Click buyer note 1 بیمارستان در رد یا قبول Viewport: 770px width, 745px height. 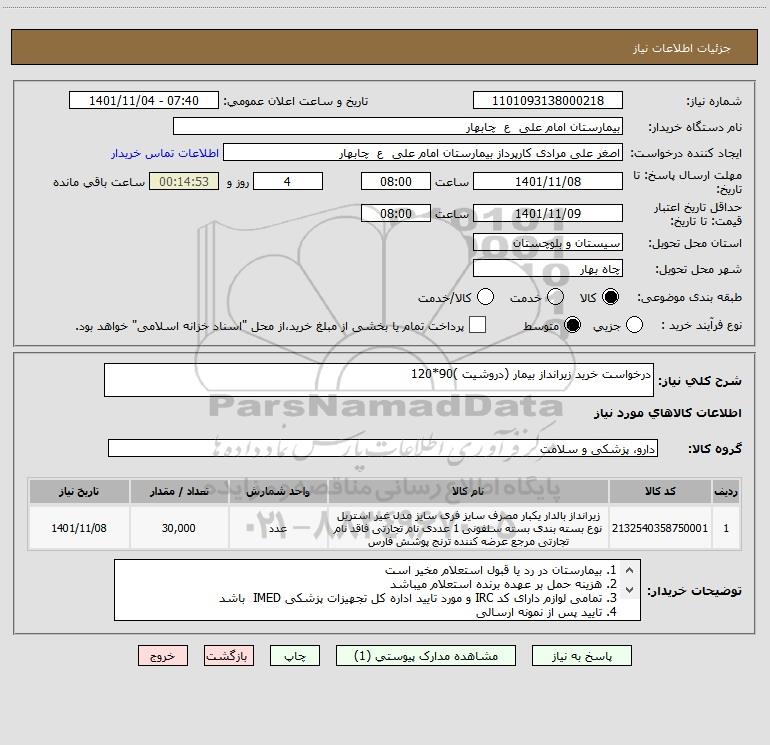(500, 570)
